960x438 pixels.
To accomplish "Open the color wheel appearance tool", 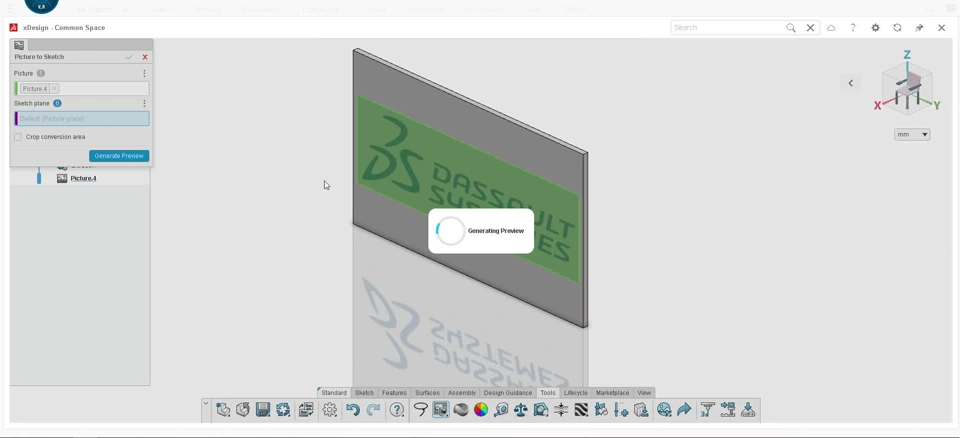I will [x=481, y=410].
